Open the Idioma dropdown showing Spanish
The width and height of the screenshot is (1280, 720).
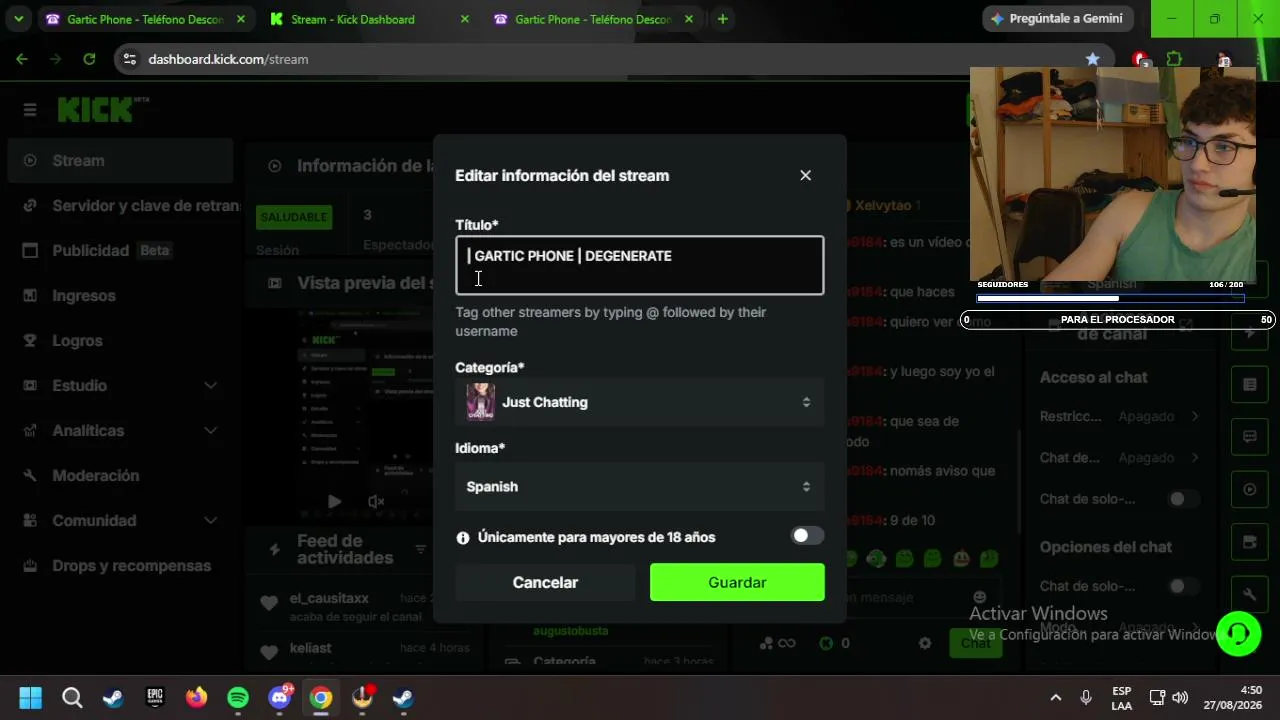(640, 487)
